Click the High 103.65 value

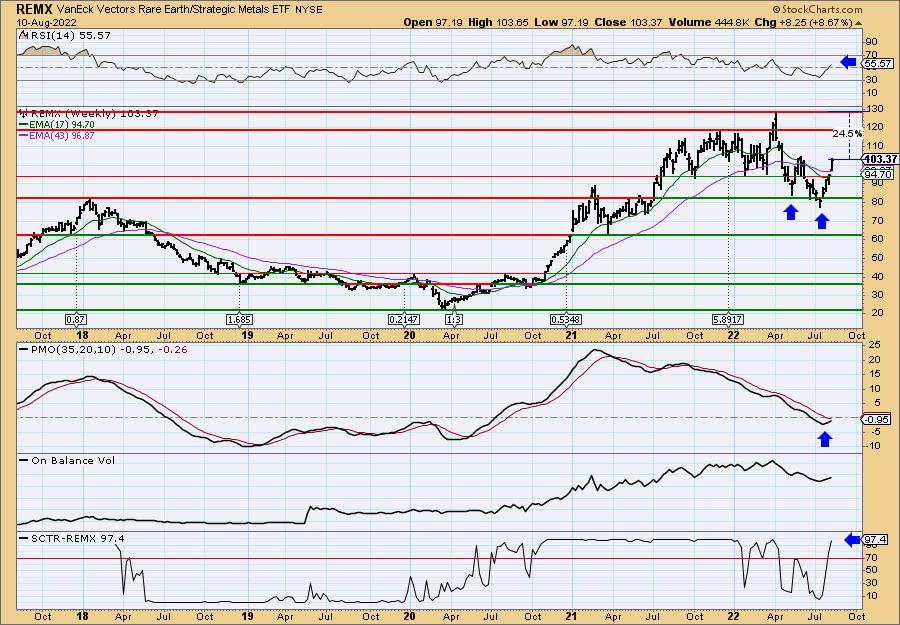tap(499, 22)
